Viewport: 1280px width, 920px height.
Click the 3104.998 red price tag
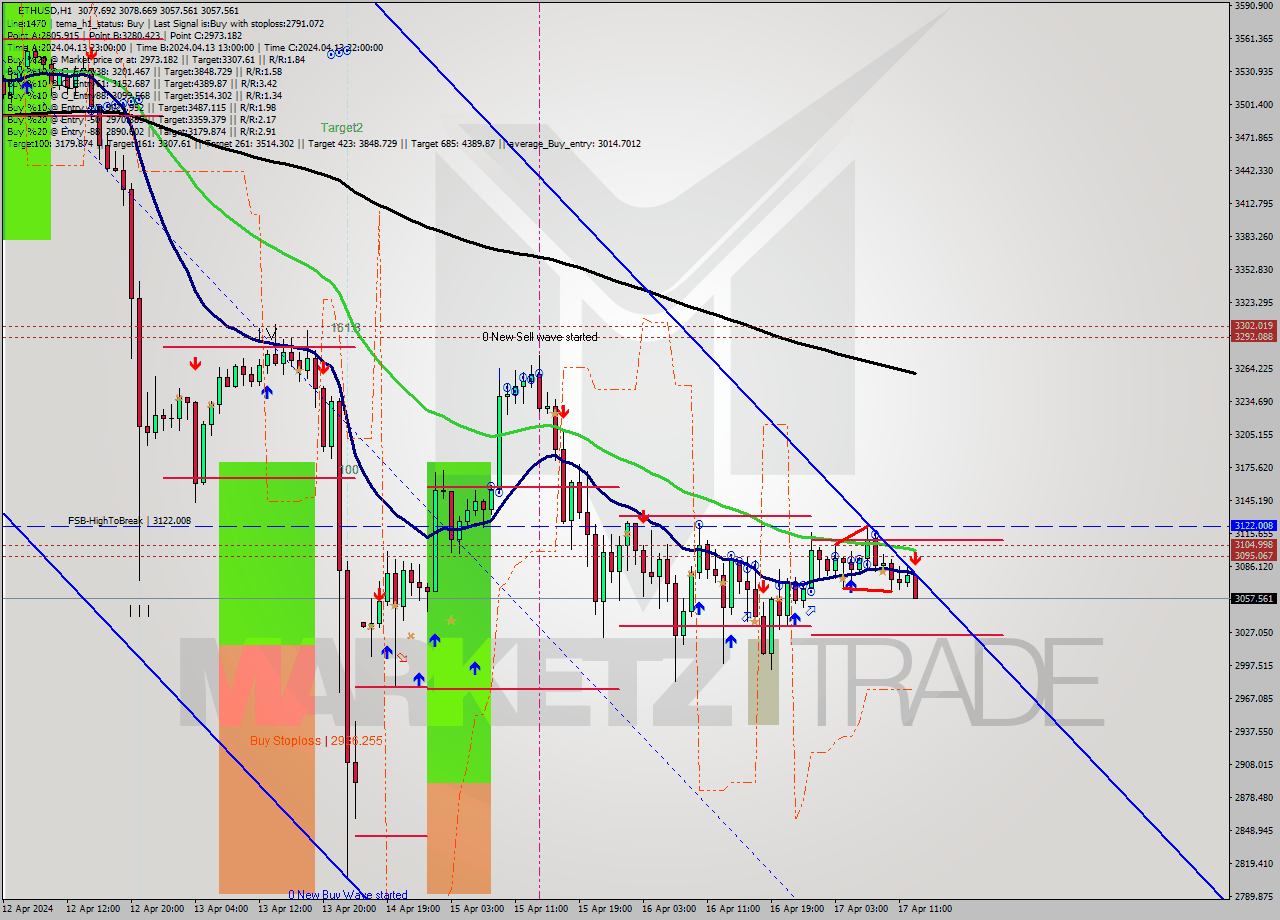(1254, 545)
